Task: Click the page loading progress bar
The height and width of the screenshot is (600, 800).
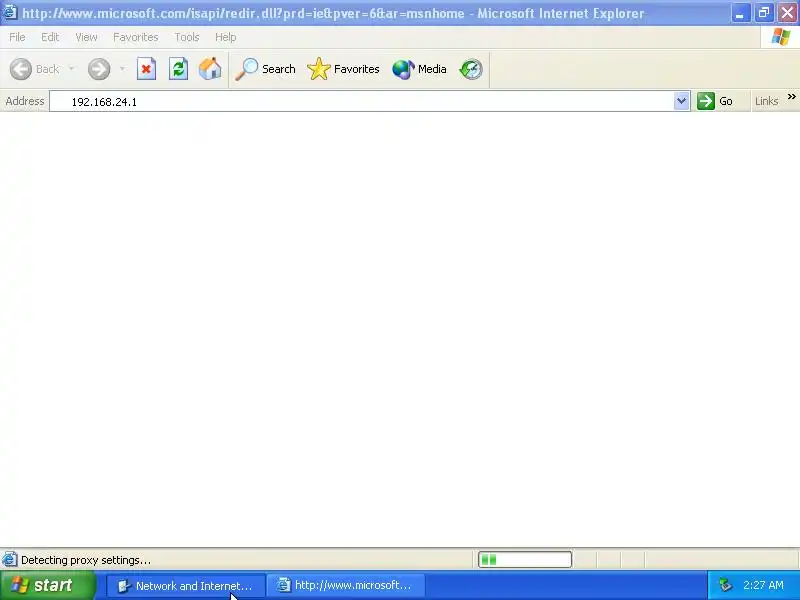Action: [525, 560]
